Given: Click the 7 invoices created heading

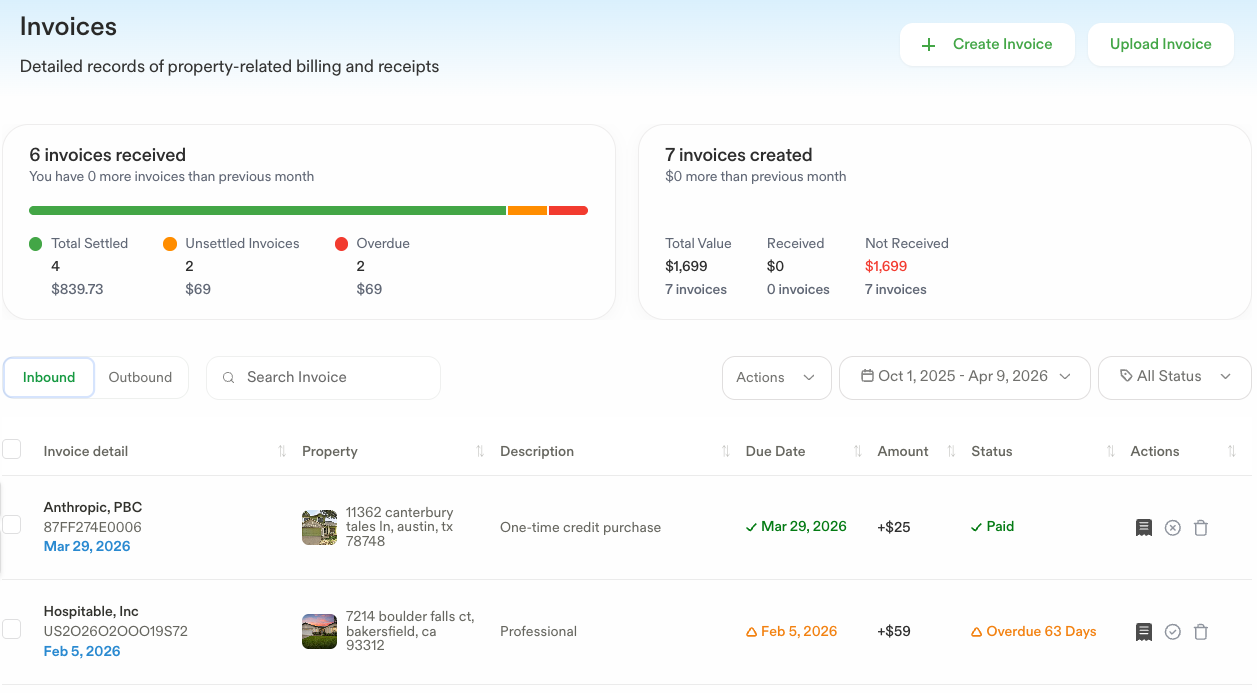Looking at the screenshot, I should click(739, 155).
